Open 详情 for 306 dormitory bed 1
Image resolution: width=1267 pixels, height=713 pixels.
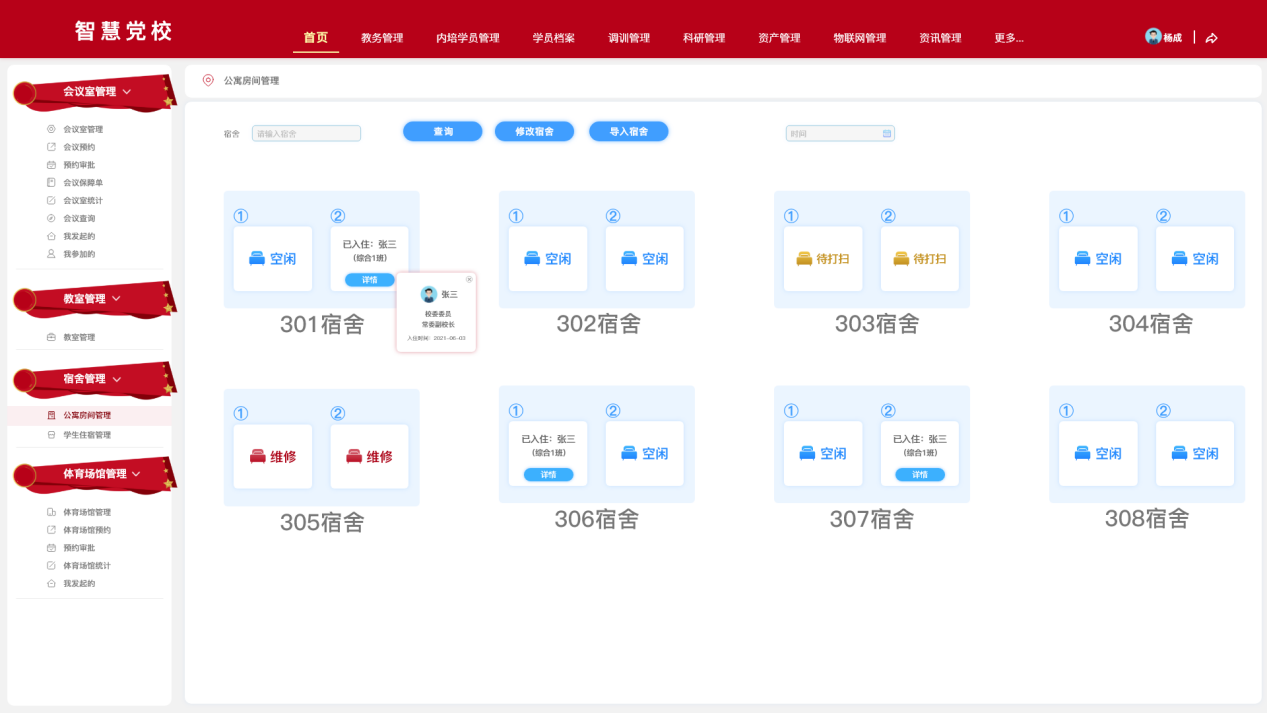(x=548, y=475)
